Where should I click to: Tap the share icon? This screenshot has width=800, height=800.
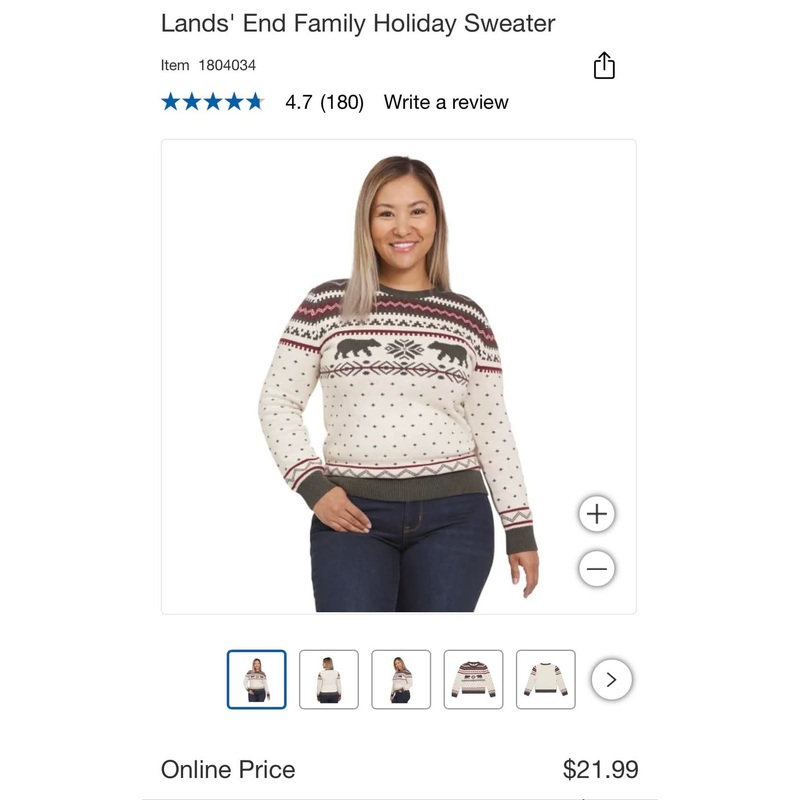tap(604, 66)
